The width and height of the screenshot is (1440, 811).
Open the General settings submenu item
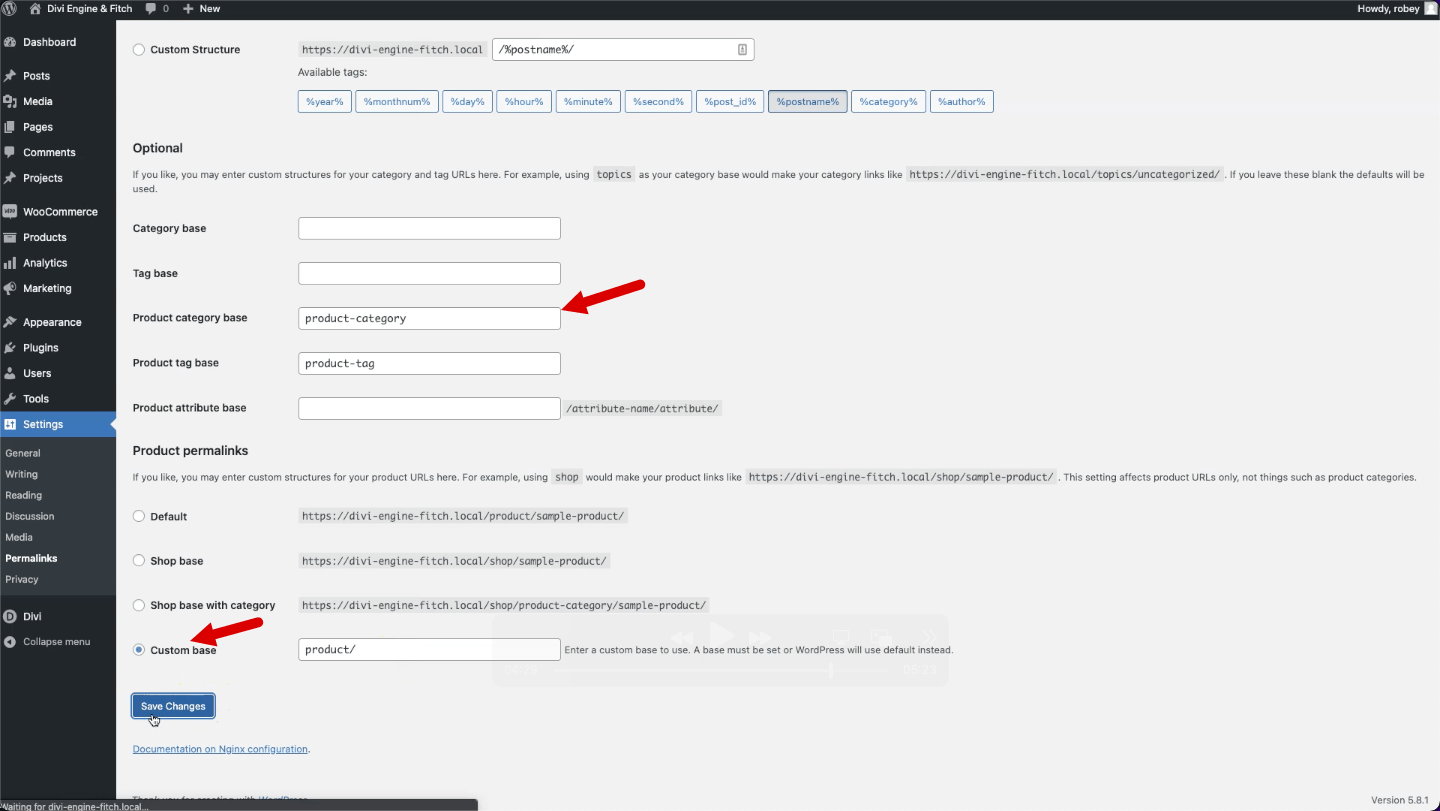tap(23, 453)
